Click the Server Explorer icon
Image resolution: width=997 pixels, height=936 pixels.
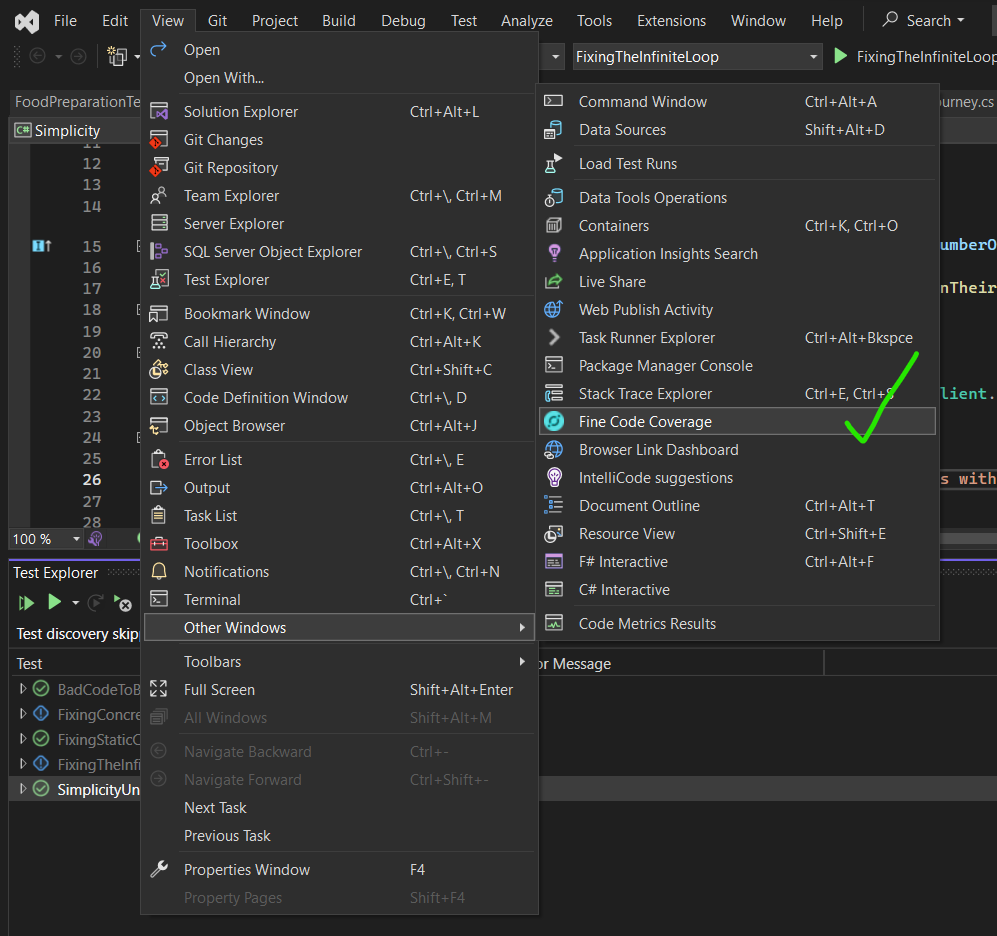pos(159,223)
